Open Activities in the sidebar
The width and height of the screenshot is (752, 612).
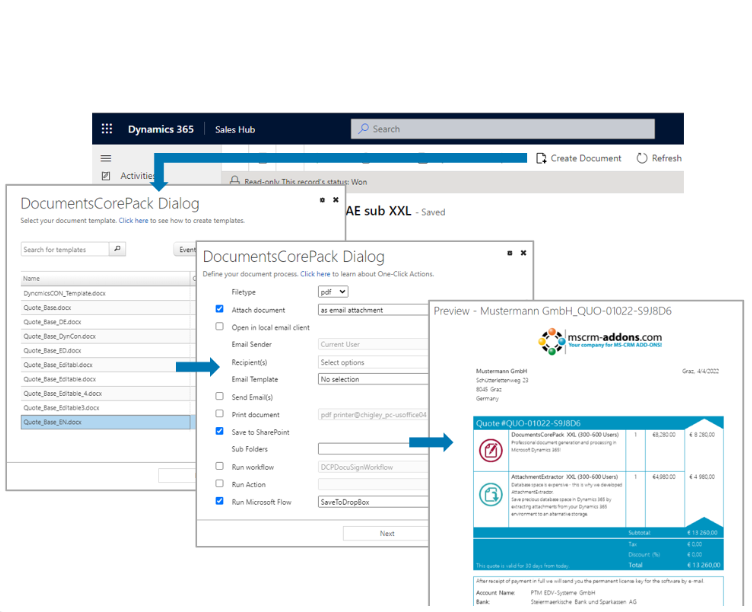pyautogui.click(x=138, y=176)
